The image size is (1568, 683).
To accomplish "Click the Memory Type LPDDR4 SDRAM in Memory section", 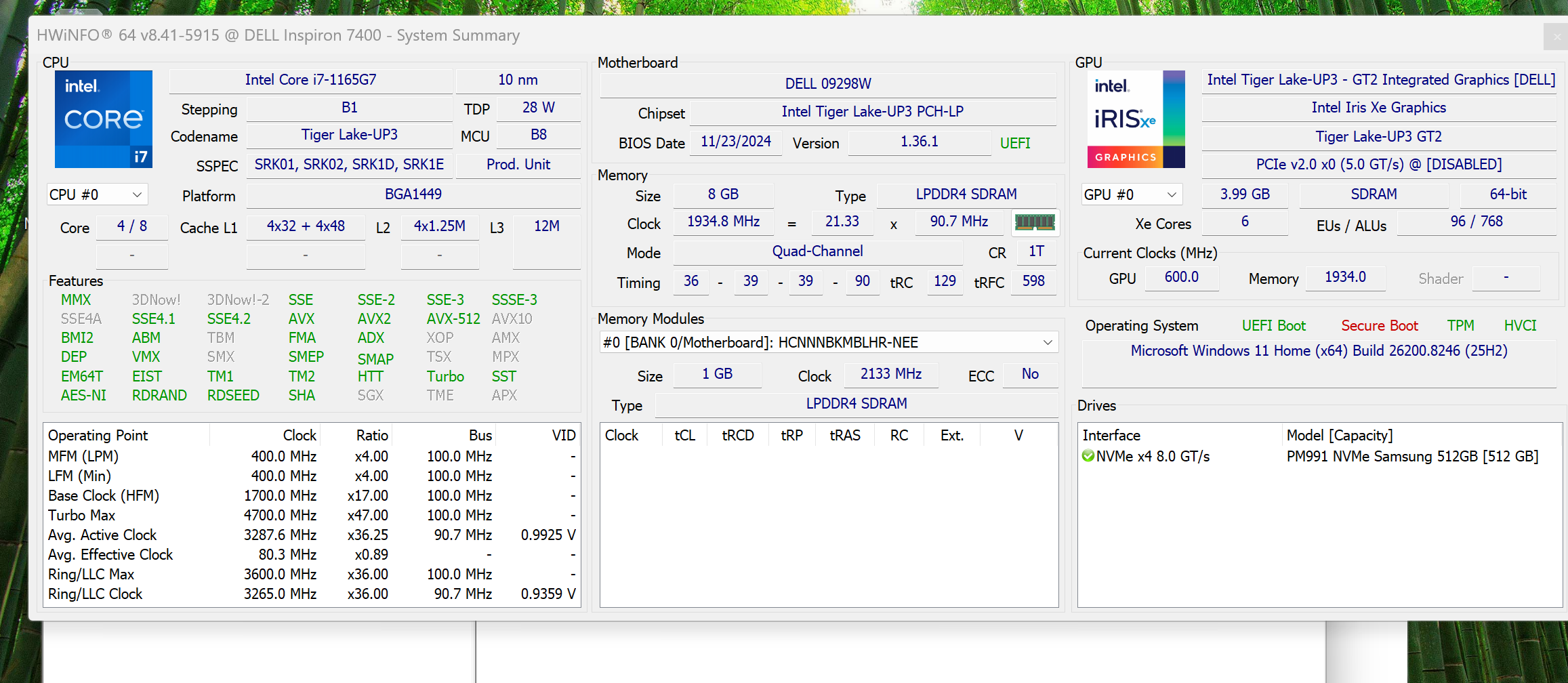I will [966, 194].
